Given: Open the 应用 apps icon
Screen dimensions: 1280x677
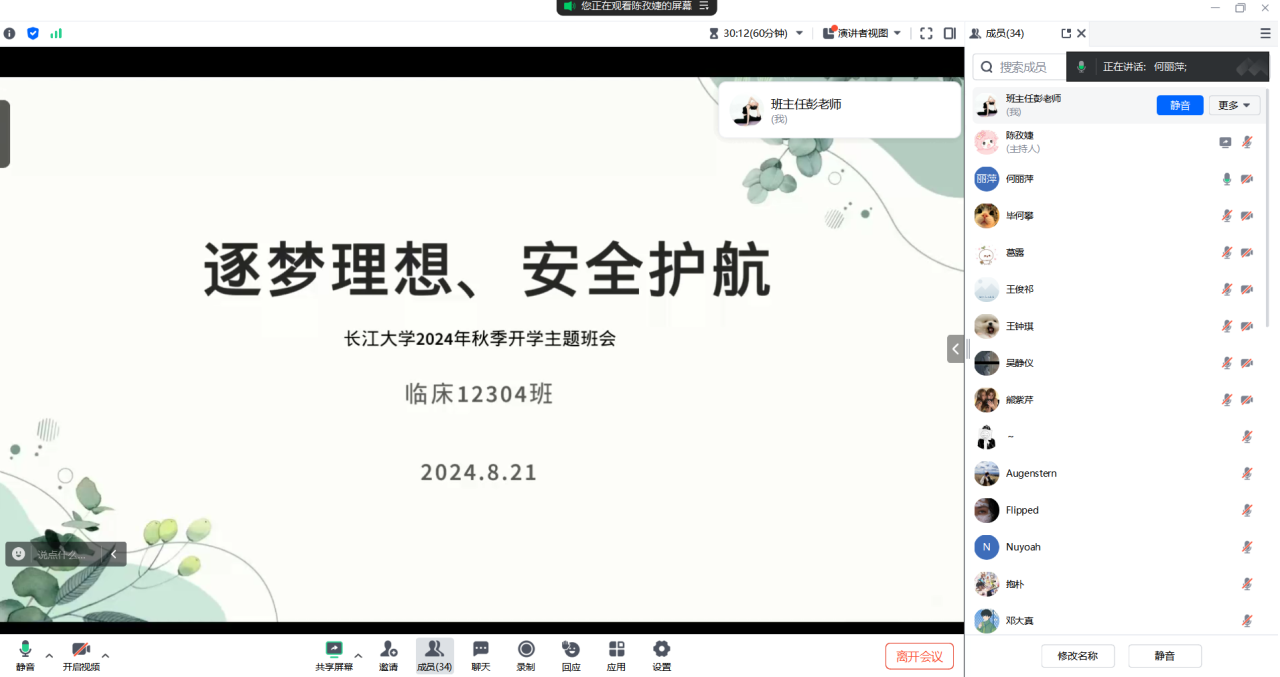Looking at the screenshot, I should tap(616, 655).
